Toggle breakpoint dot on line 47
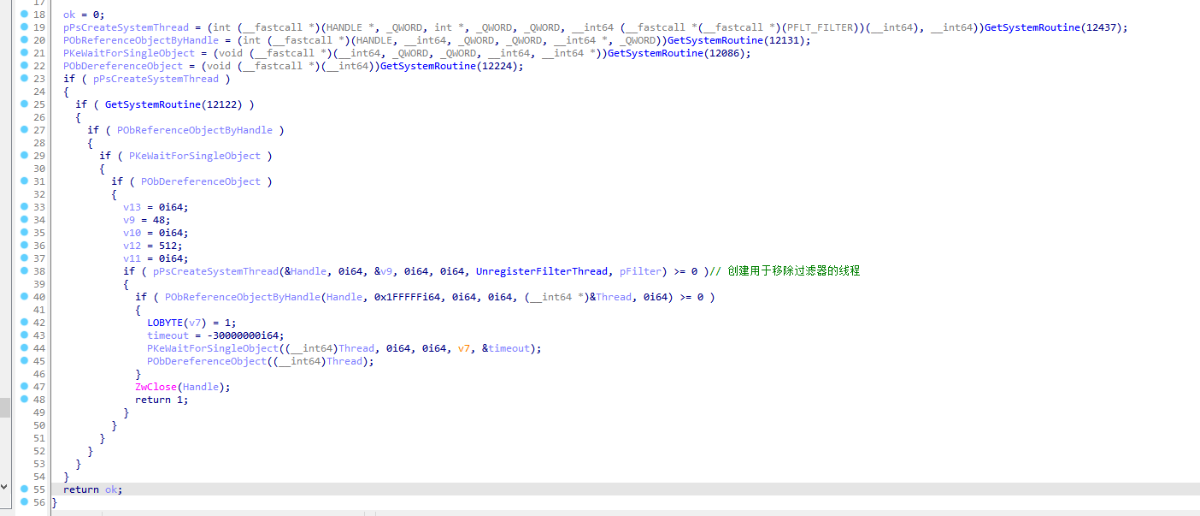The height and width of the screenshot is (516, 1200). point(24,387)
